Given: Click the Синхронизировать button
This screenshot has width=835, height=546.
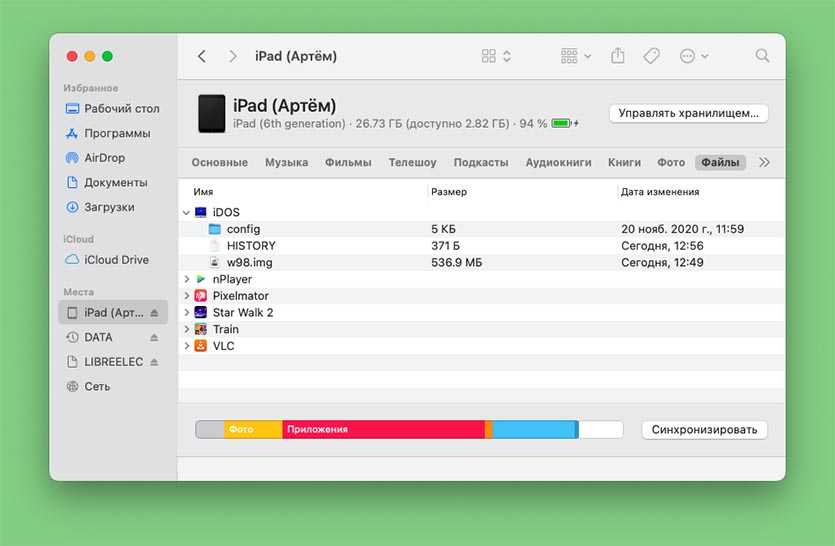Looking at the screenshot, I should coord(704,430).
